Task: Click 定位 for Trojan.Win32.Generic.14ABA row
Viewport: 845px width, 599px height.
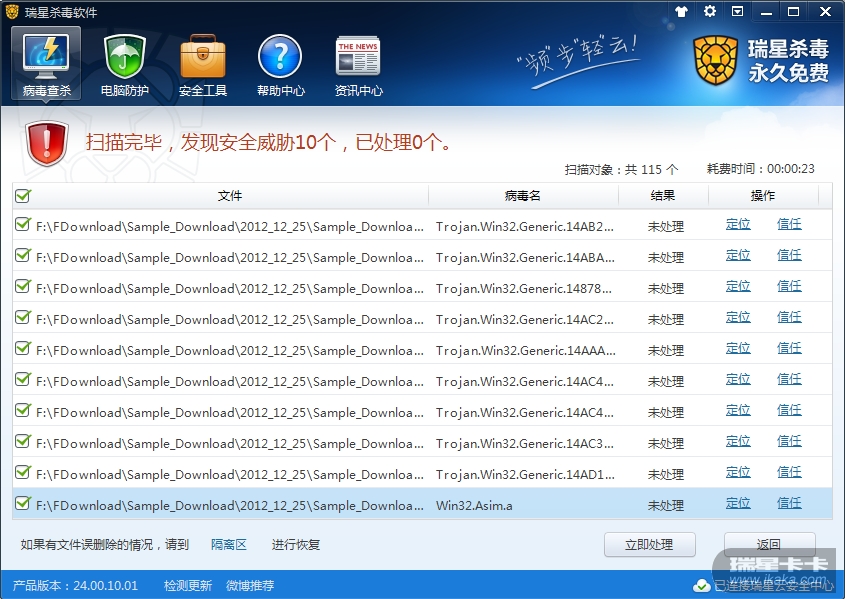Action: click(738, 255)
